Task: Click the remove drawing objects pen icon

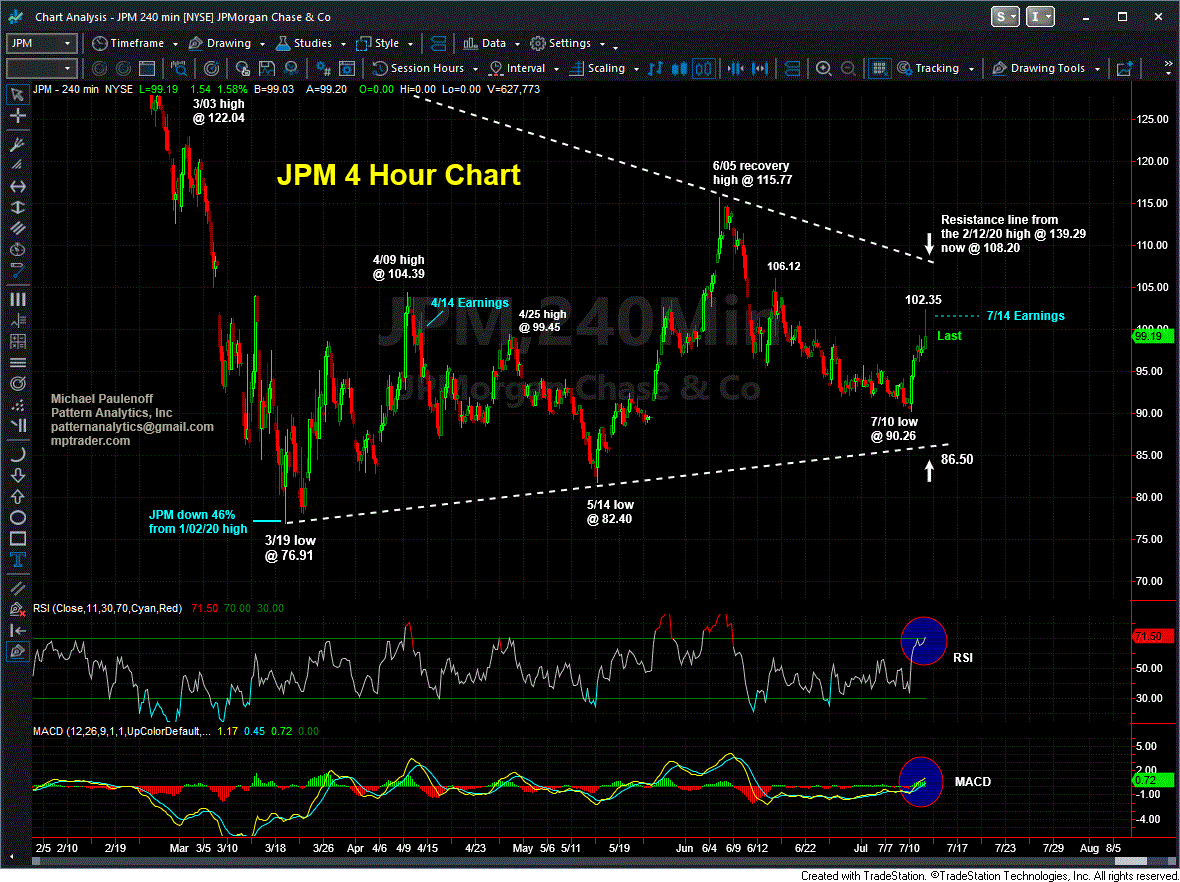Action: (x=17, y=608)
